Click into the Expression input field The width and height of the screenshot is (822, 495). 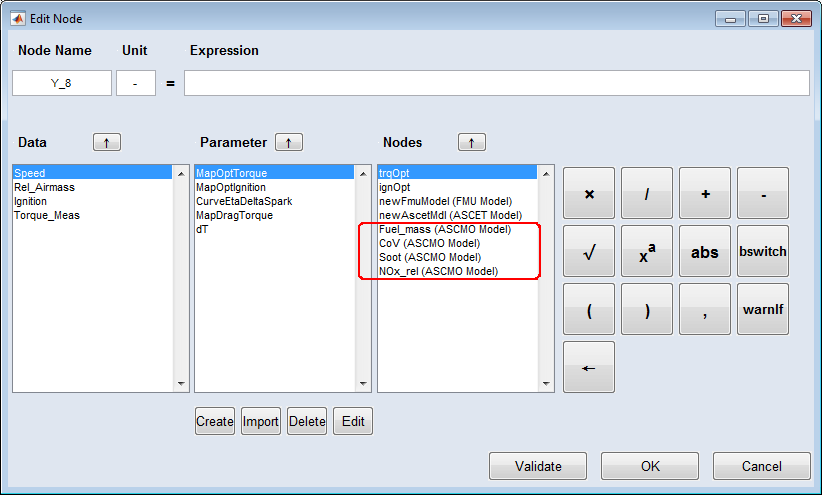tap(496, 83)
